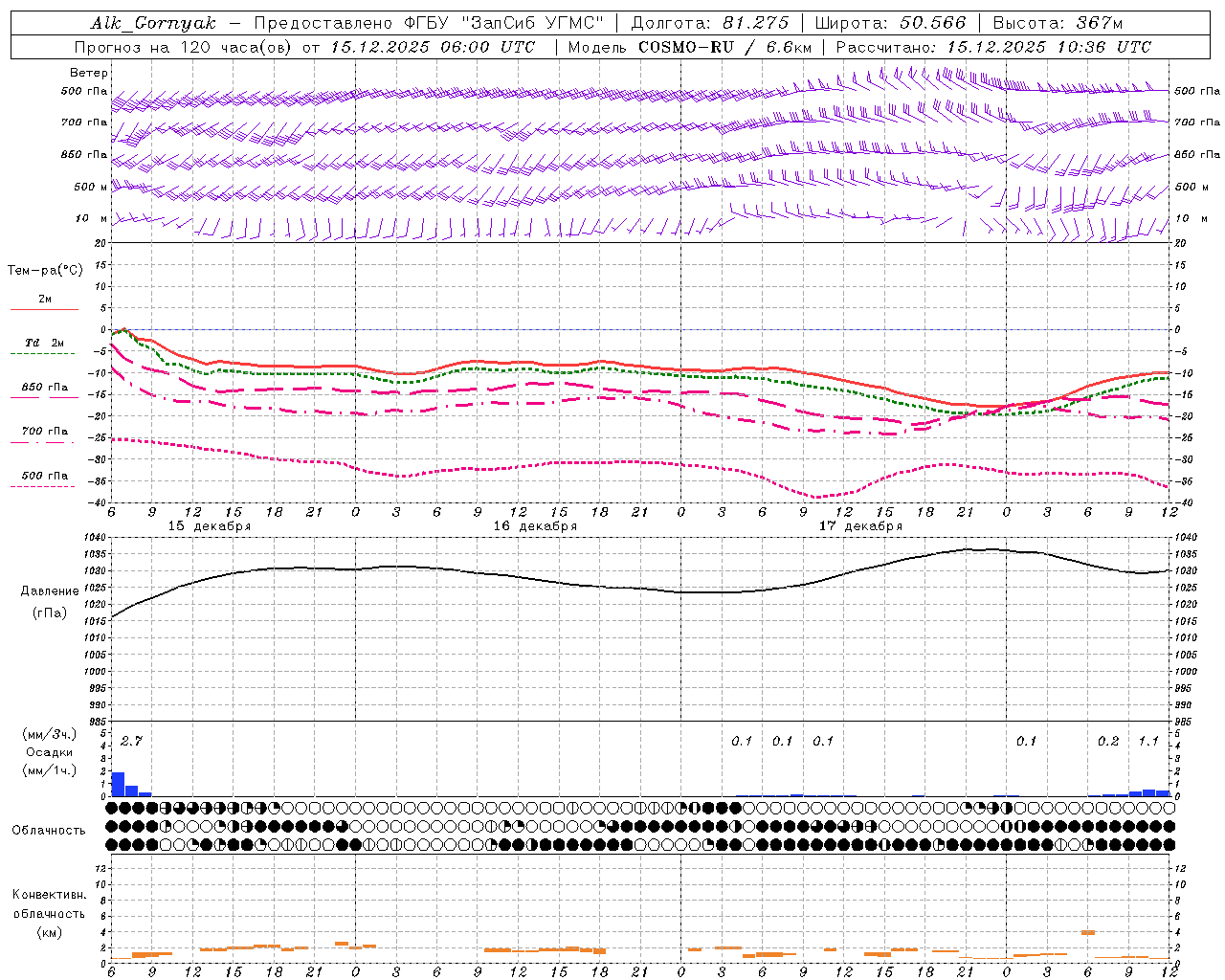Click the dash-dot 700 гПа temperature legend line
This screenshot has height=980, width=1225.
click(44, 442)
